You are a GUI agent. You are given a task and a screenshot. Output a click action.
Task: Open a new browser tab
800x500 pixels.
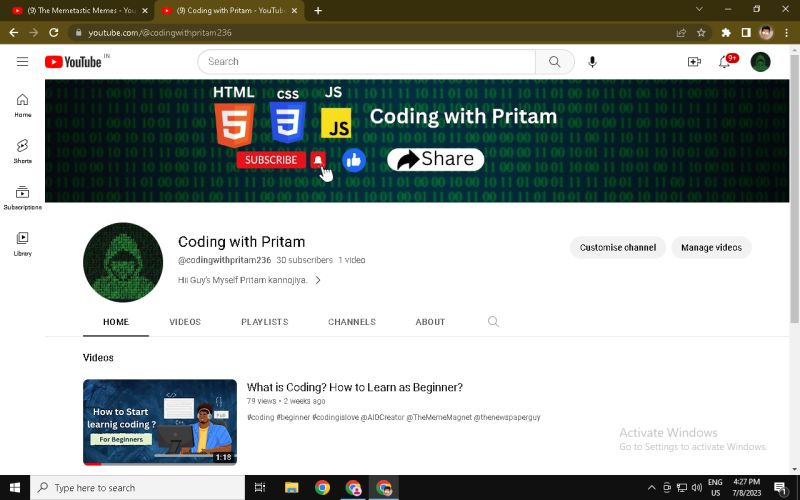click(x=318, y=10)
